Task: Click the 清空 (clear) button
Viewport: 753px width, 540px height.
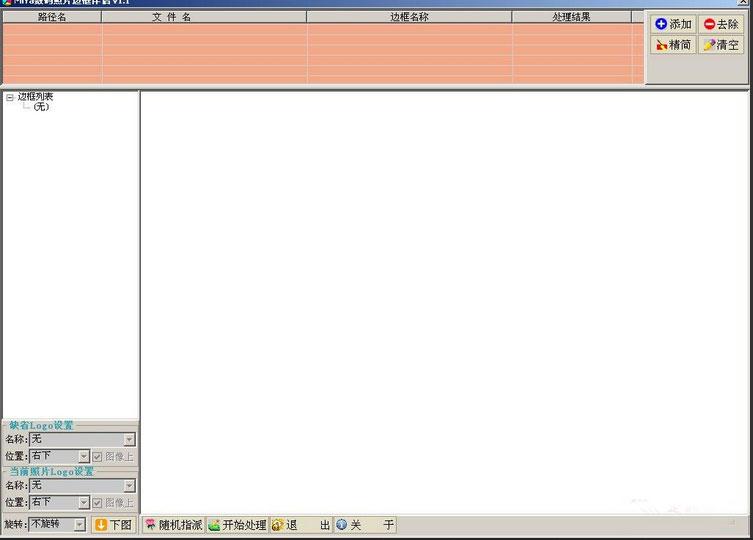Action: click(721, 45)
